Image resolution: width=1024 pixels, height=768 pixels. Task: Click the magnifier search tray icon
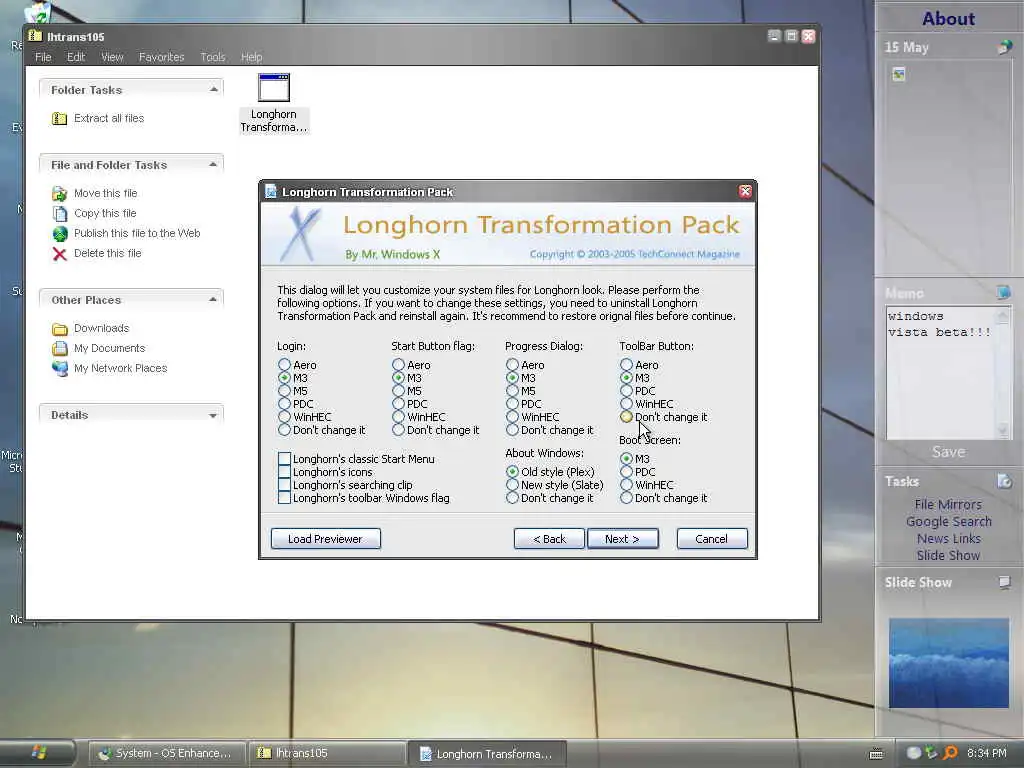950,753
